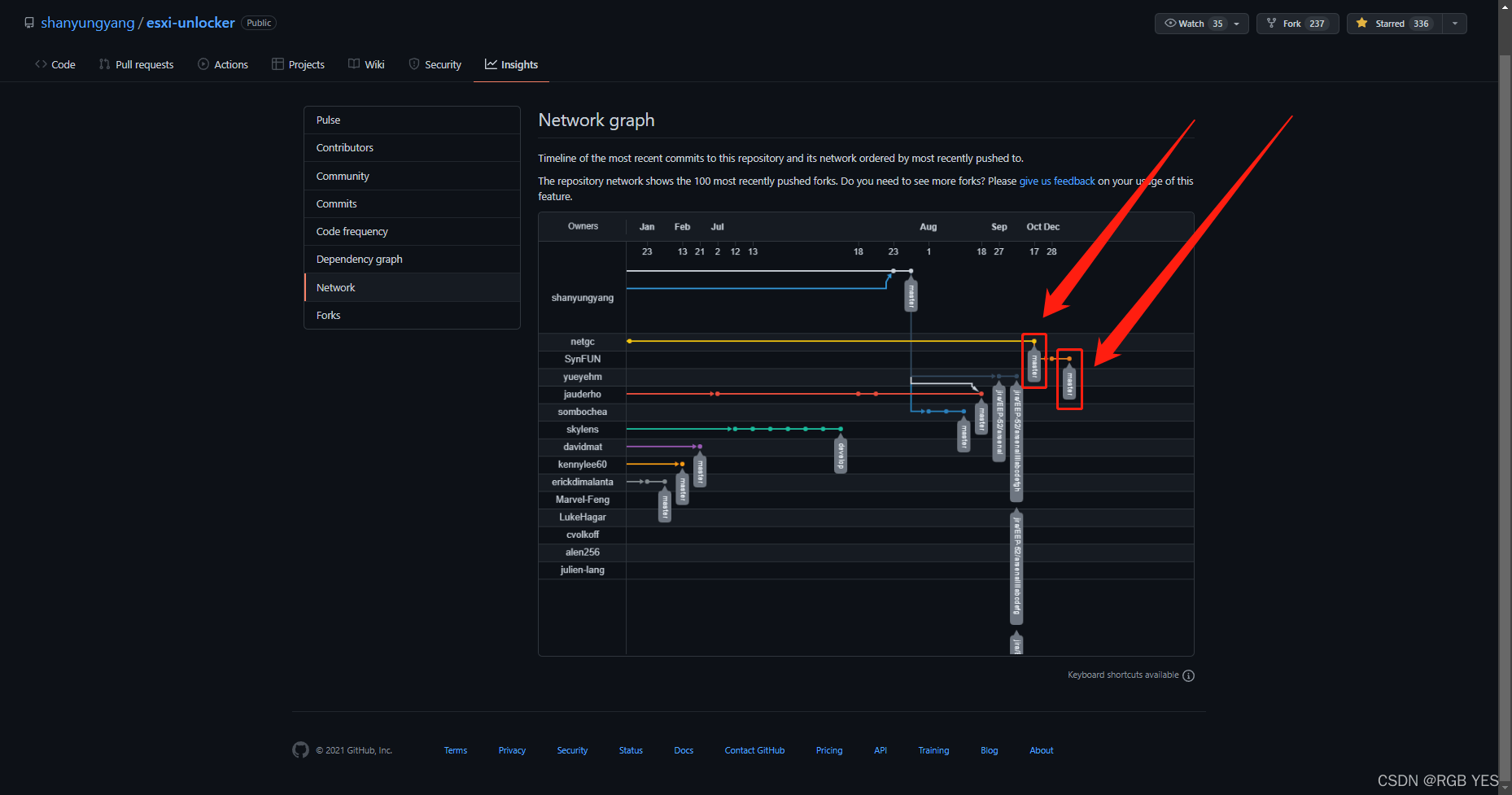
Task: Open the Starred lists dropdown arrow
Action: pos(1455,24)
